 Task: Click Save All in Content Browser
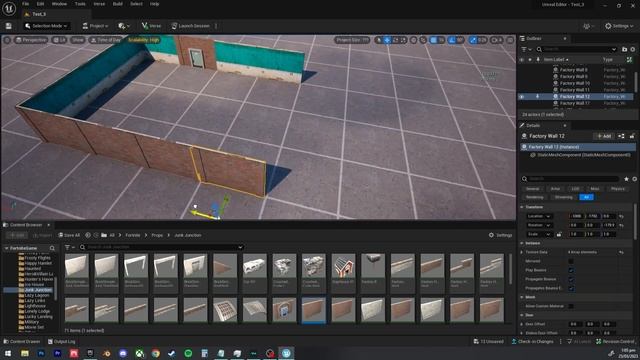[69, 235]
